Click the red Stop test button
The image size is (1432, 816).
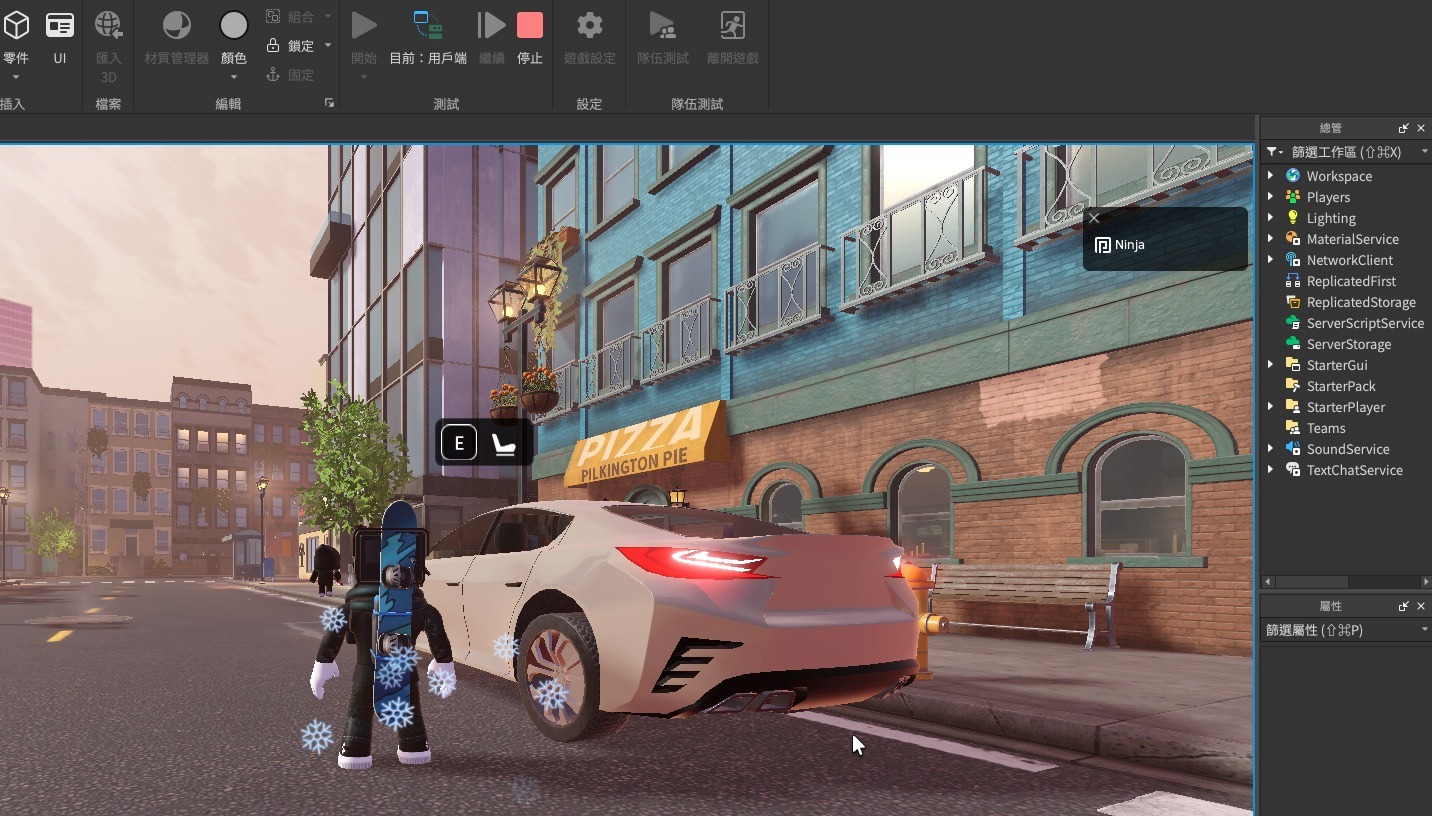pos(530,26)
